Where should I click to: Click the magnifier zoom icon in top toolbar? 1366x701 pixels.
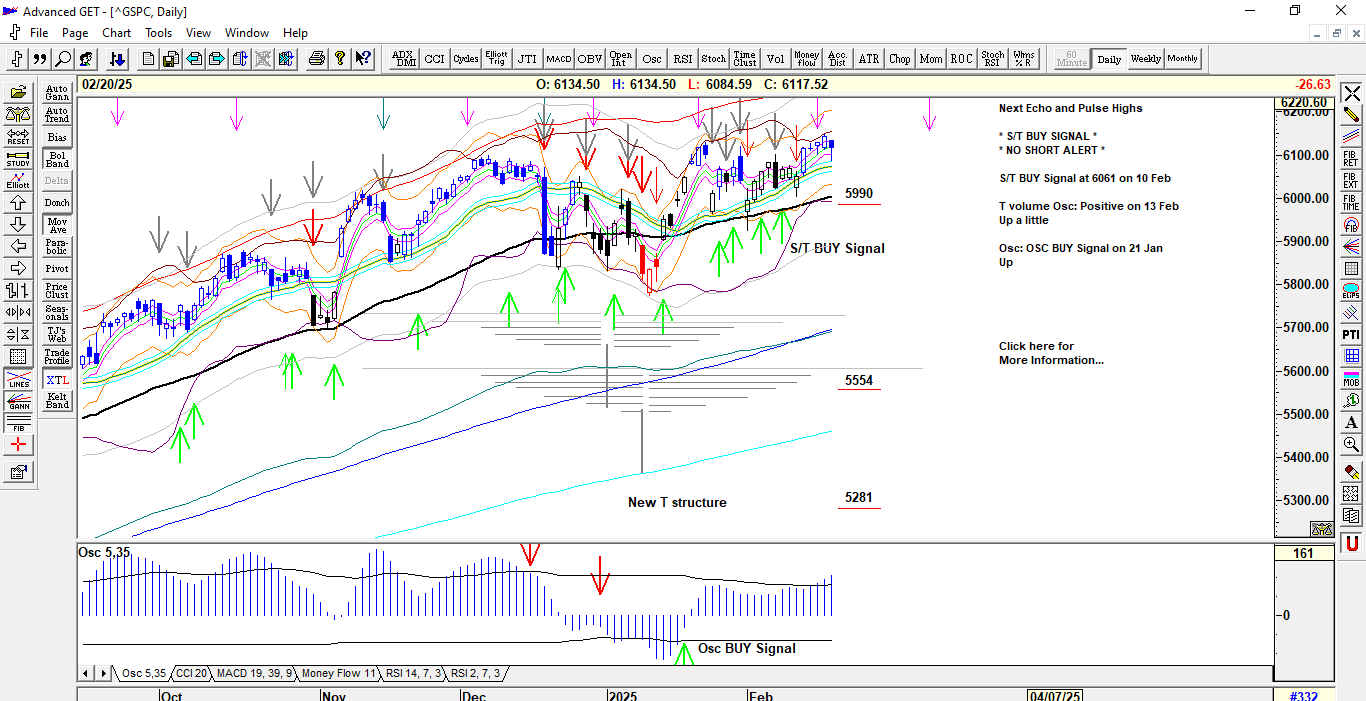click(63, 59)
